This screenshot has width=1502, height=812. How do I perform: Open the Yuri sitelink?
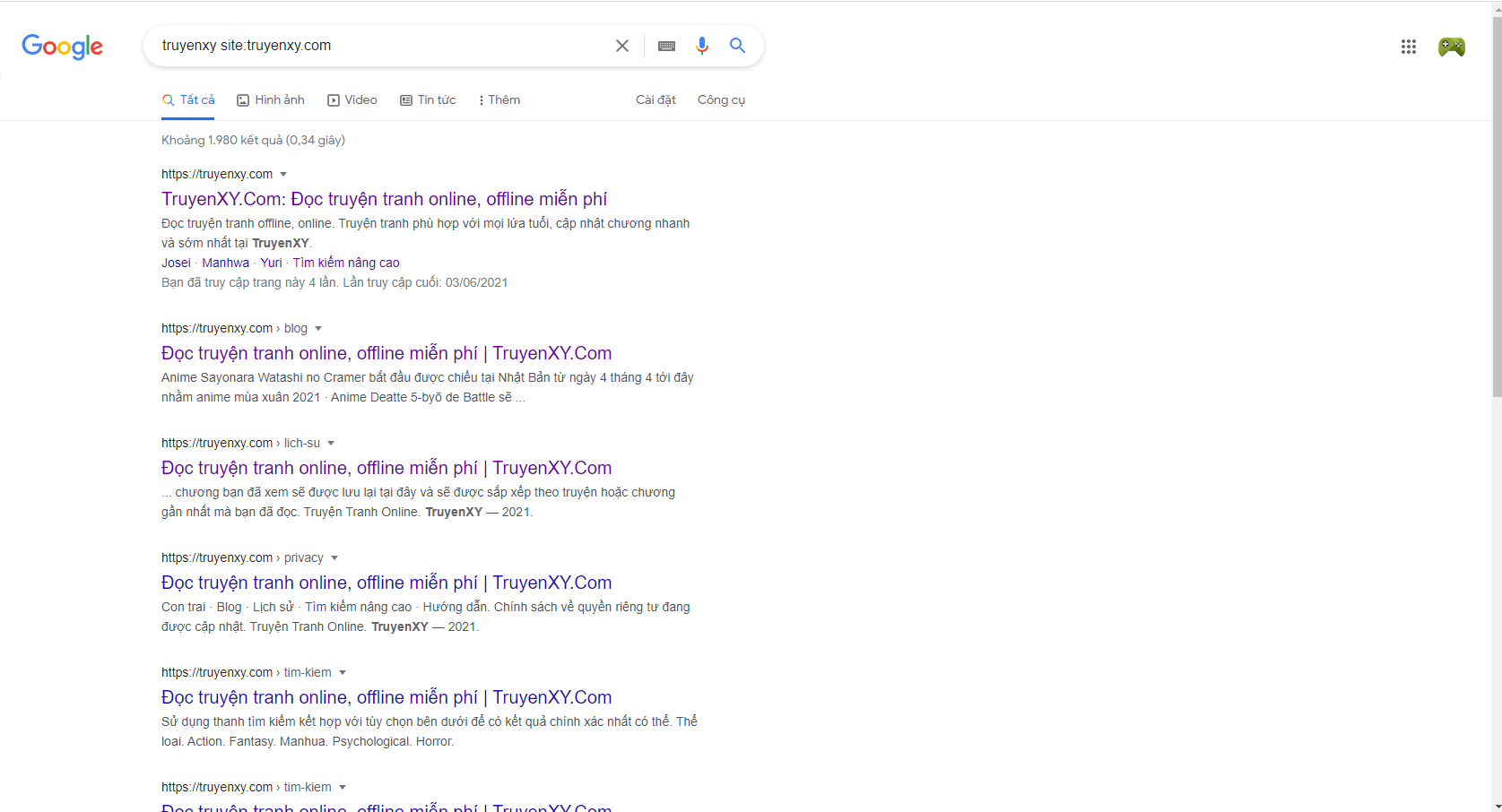tap(271, 263)
